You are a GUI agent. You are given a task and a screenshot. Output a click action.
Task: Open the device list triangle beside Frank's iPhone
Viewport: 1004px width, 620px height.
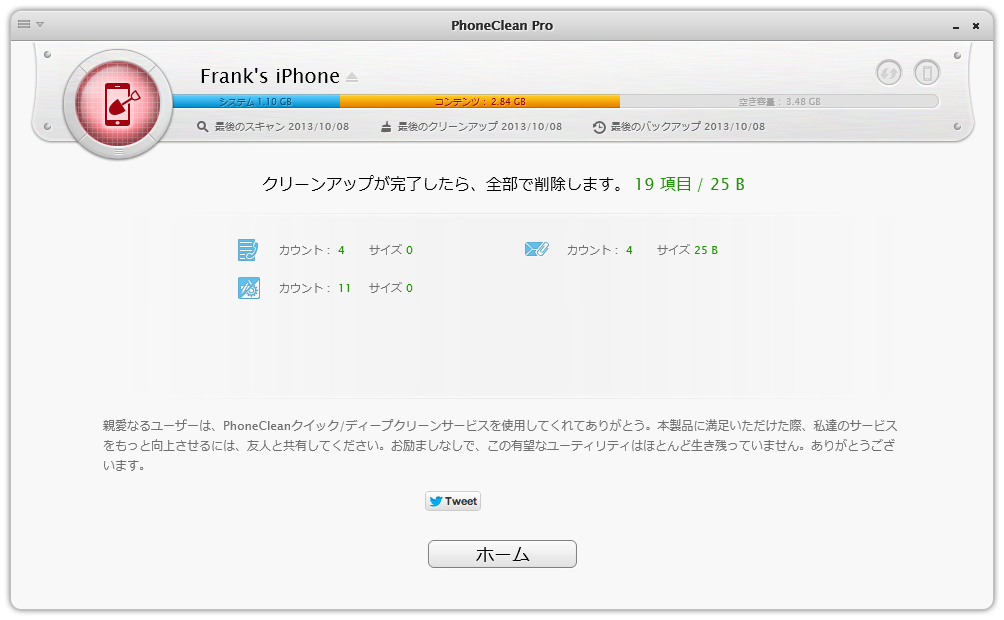pos(352,77)
